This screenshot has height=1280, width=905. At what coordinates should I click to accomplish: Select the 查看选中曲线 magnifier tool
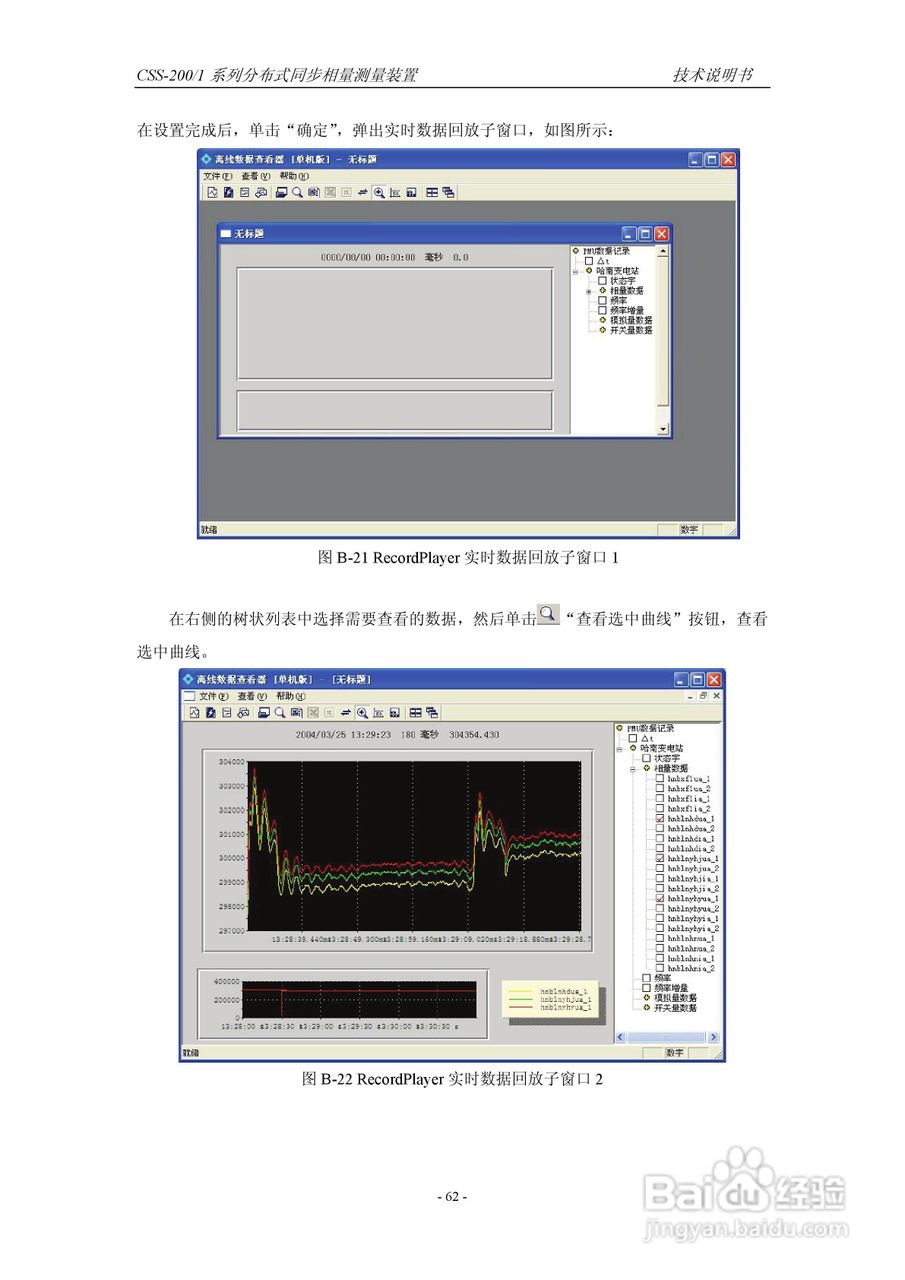pyautogui.click(x=279, y=712)
